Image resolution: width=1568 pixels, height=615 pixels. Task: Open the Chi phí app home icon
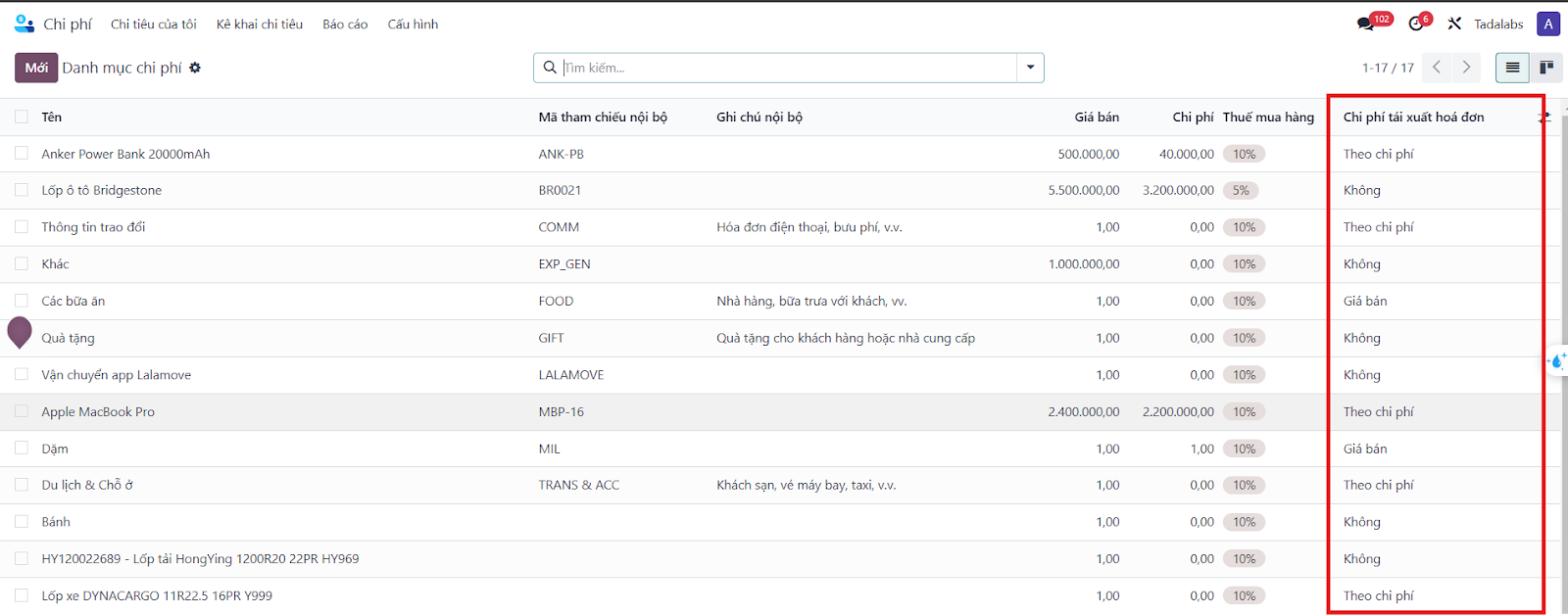click(24, 24)
